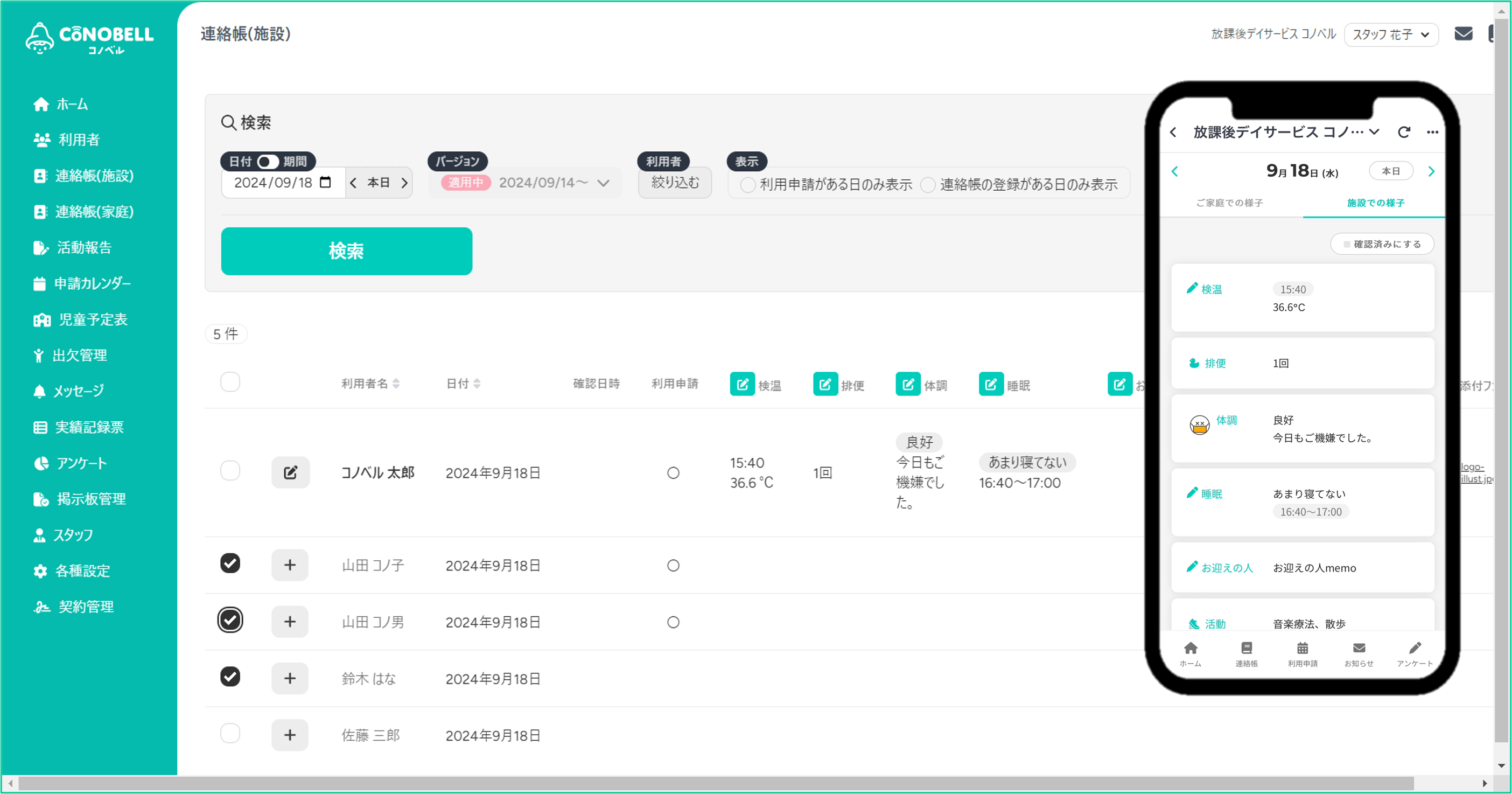1512x794 pixels.
Task: Open 活動報告 in the sidebar
Action: [x=73, y=247]
